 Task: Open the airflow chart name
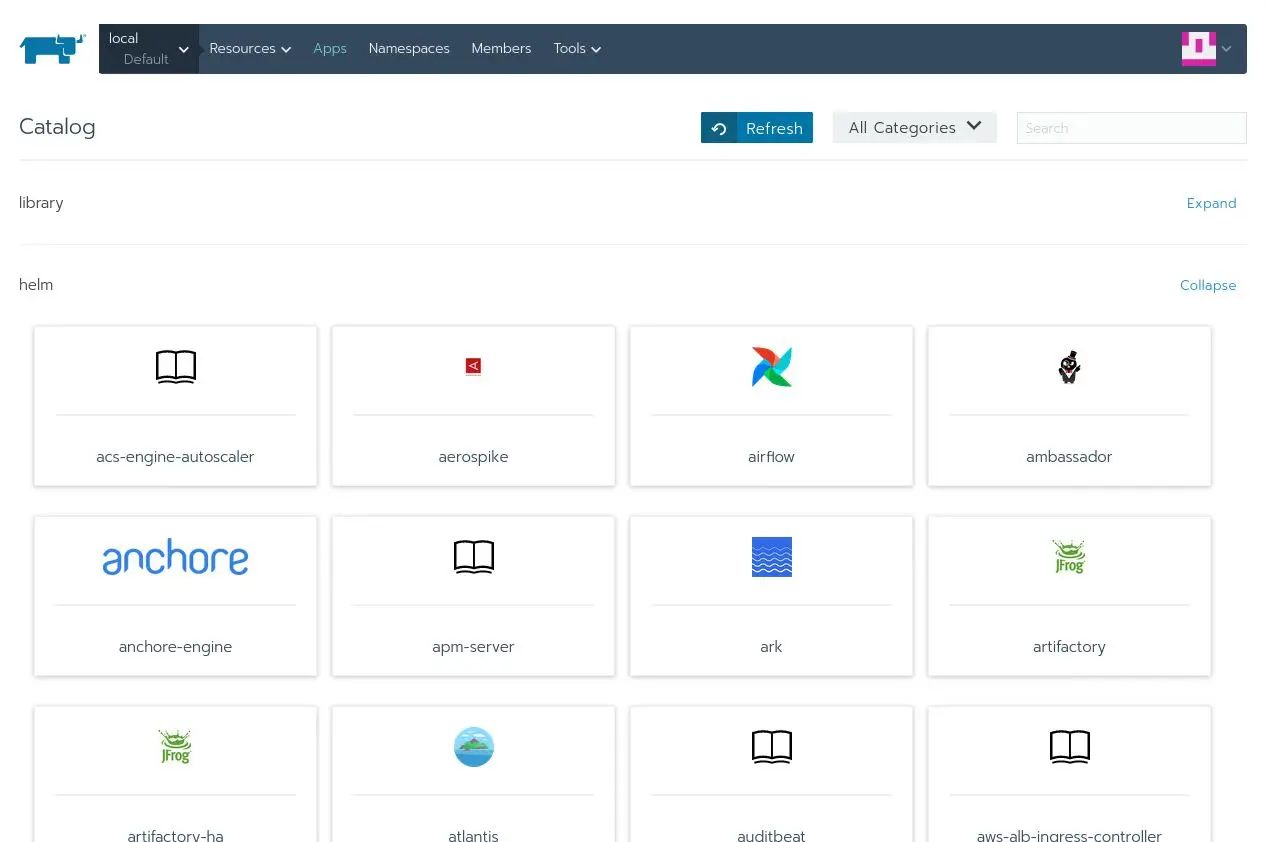(x=772, y=456)
